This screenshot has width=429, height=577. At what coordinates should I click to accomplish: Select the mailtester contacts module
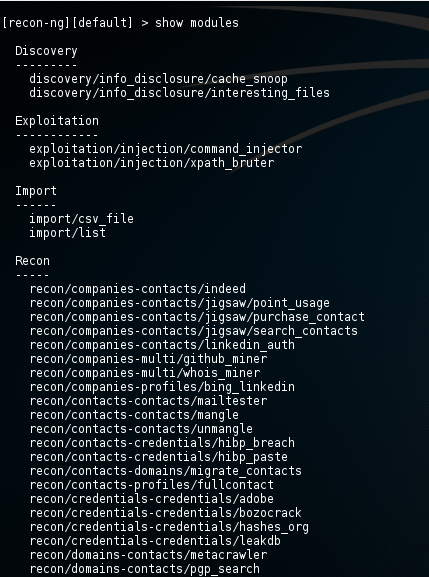coord(148,400)
